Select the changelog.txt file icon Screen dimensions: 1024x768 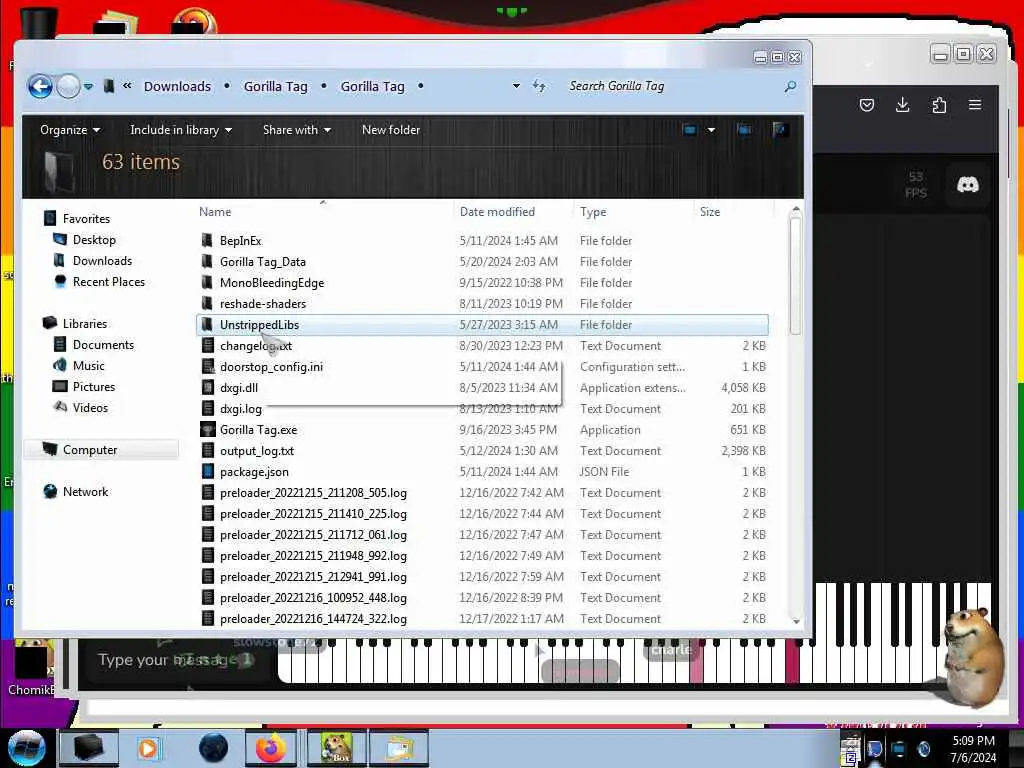click(208, 345)
